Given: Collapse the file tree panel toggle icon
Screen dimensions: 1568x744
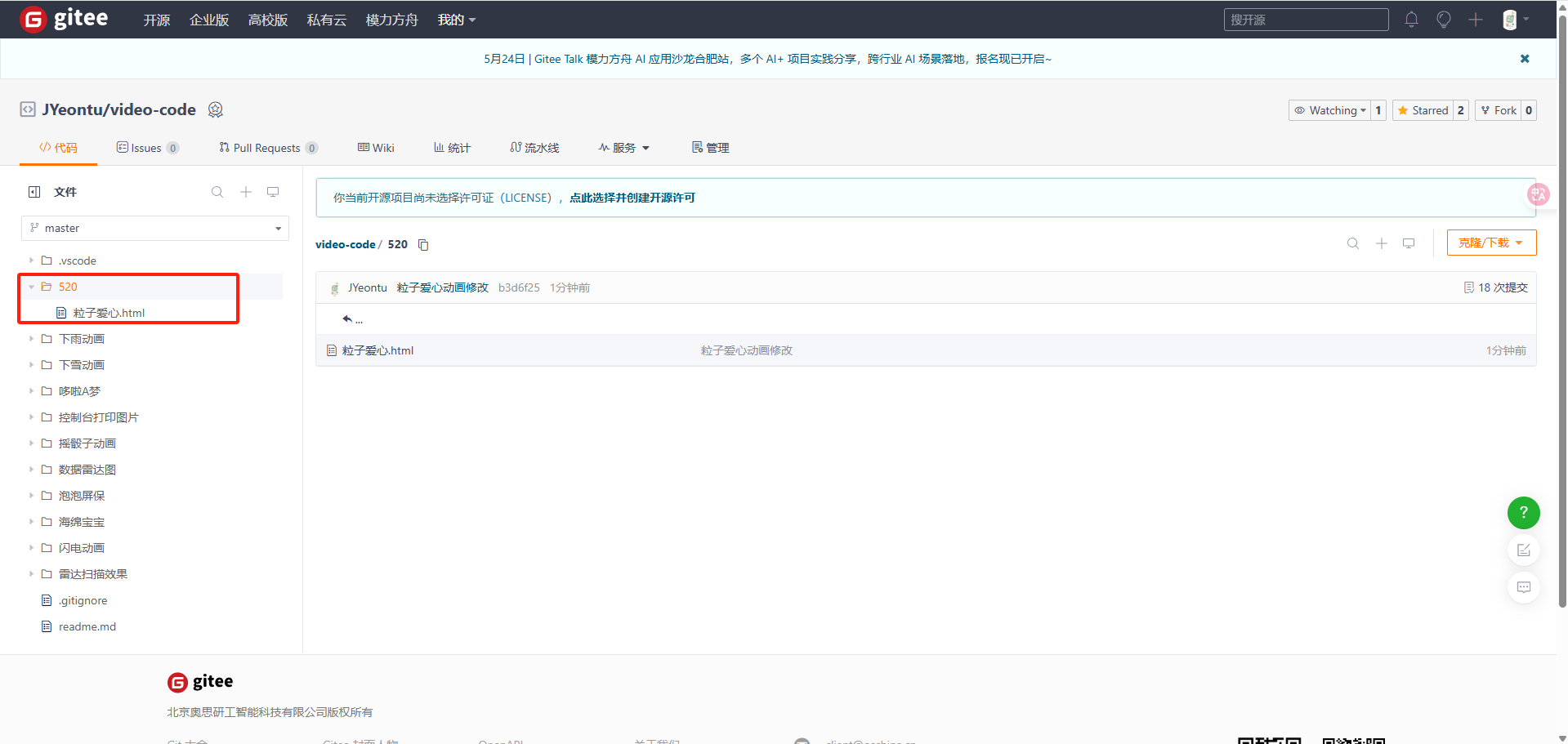Looking at the screenshot, I should click(x=34, y=192).
